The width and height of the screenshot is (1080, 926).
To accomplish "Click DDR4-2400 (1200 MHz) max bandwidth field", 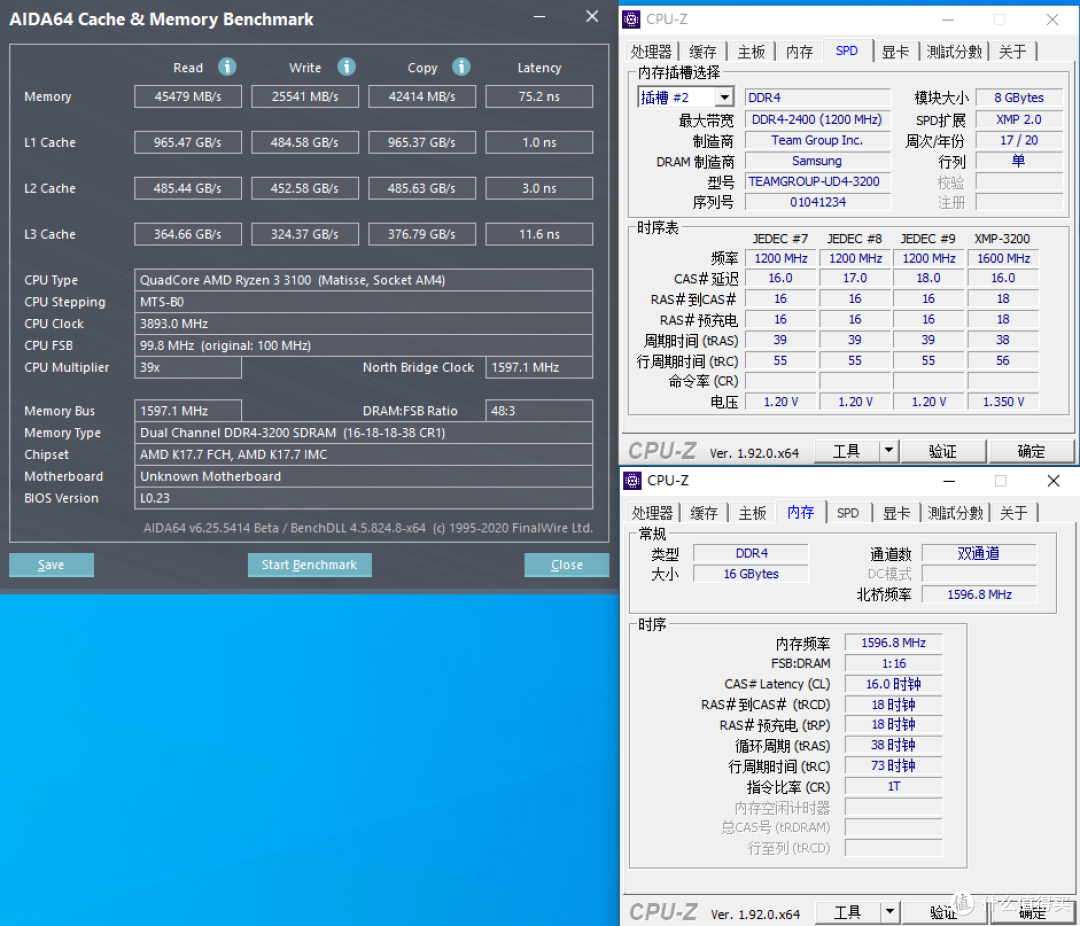I will 818,119.
